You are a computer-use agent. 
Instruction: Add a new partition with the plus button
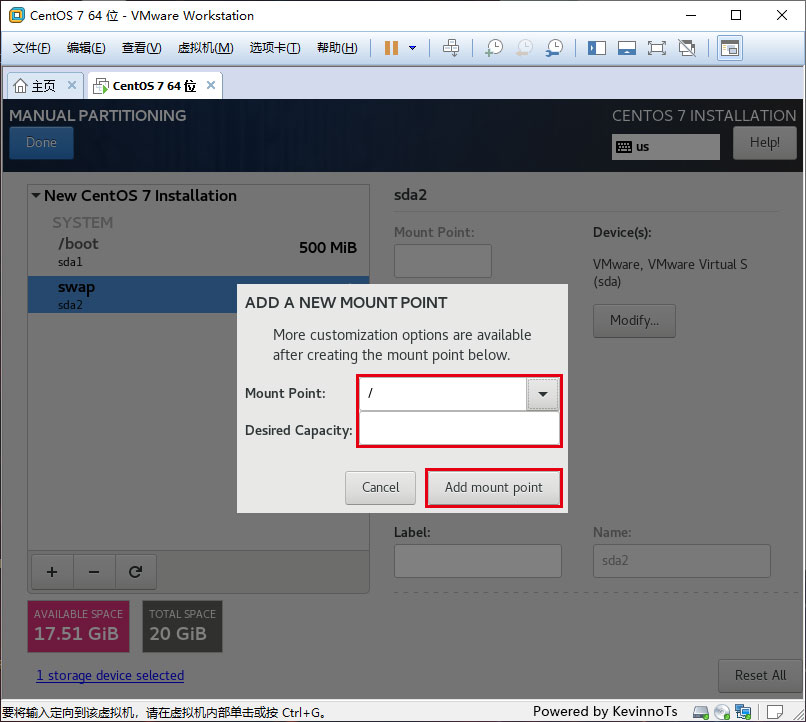[52, 571]
